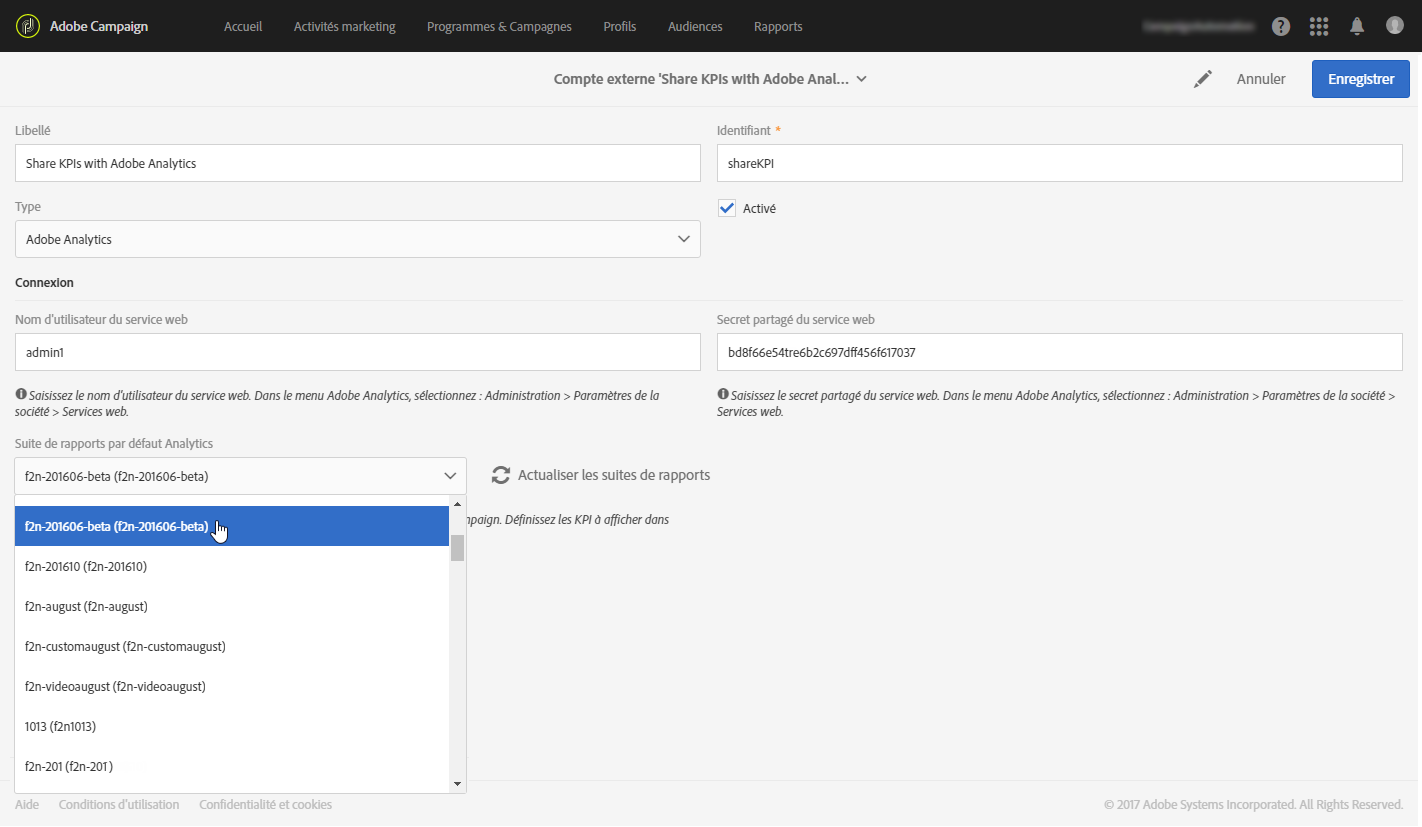The height and width of the screenshot is (827, 1422).
Task: Click info icon beside user name hint
Action: 21,395
